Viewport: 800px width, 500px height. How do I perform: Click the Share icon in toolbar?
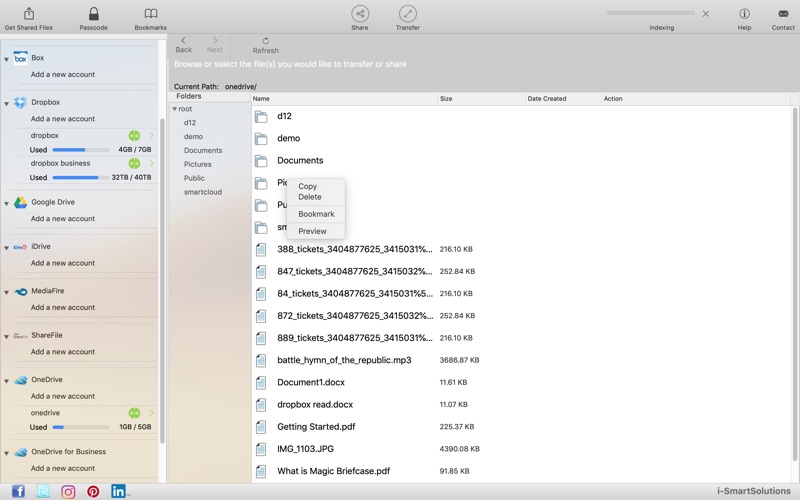coord(359,14)
